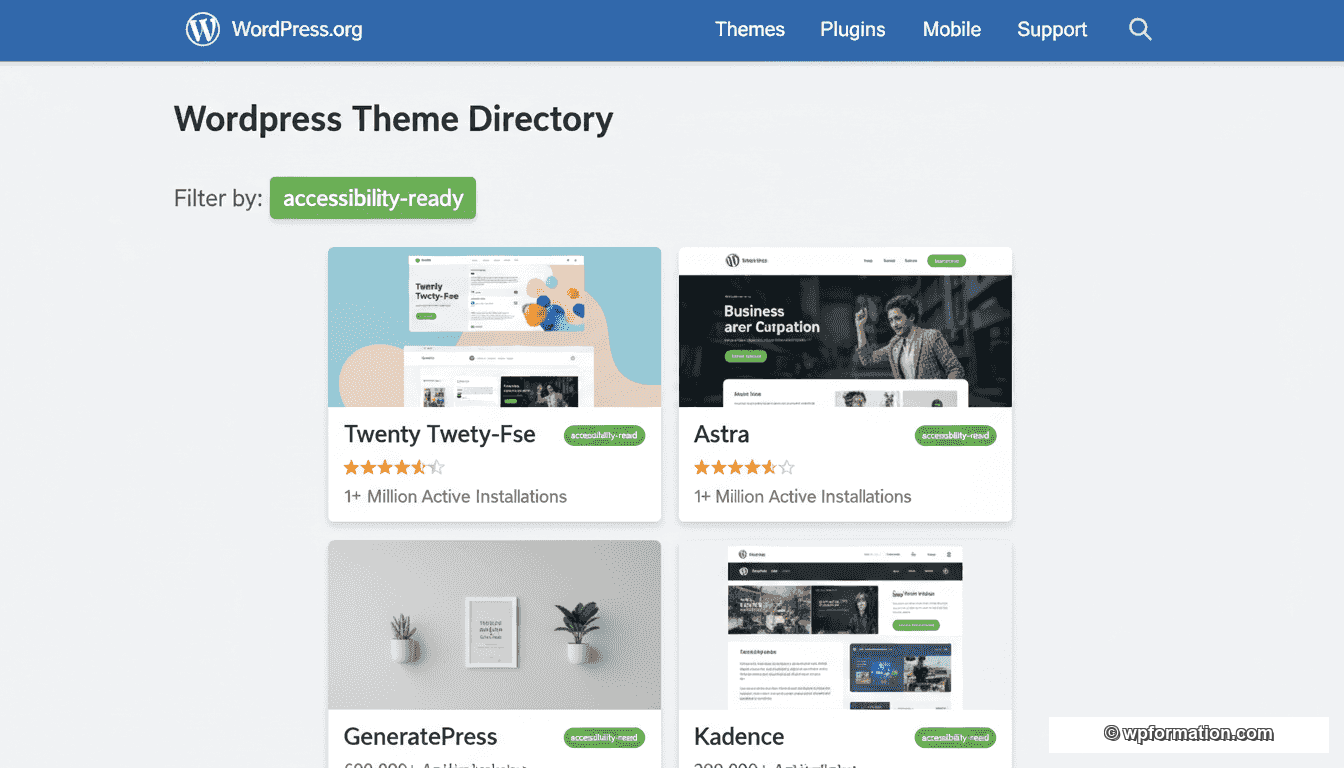Open the GeneratePress theme title
Viewport: 1344px width, 768px height.
pos(420,737)
